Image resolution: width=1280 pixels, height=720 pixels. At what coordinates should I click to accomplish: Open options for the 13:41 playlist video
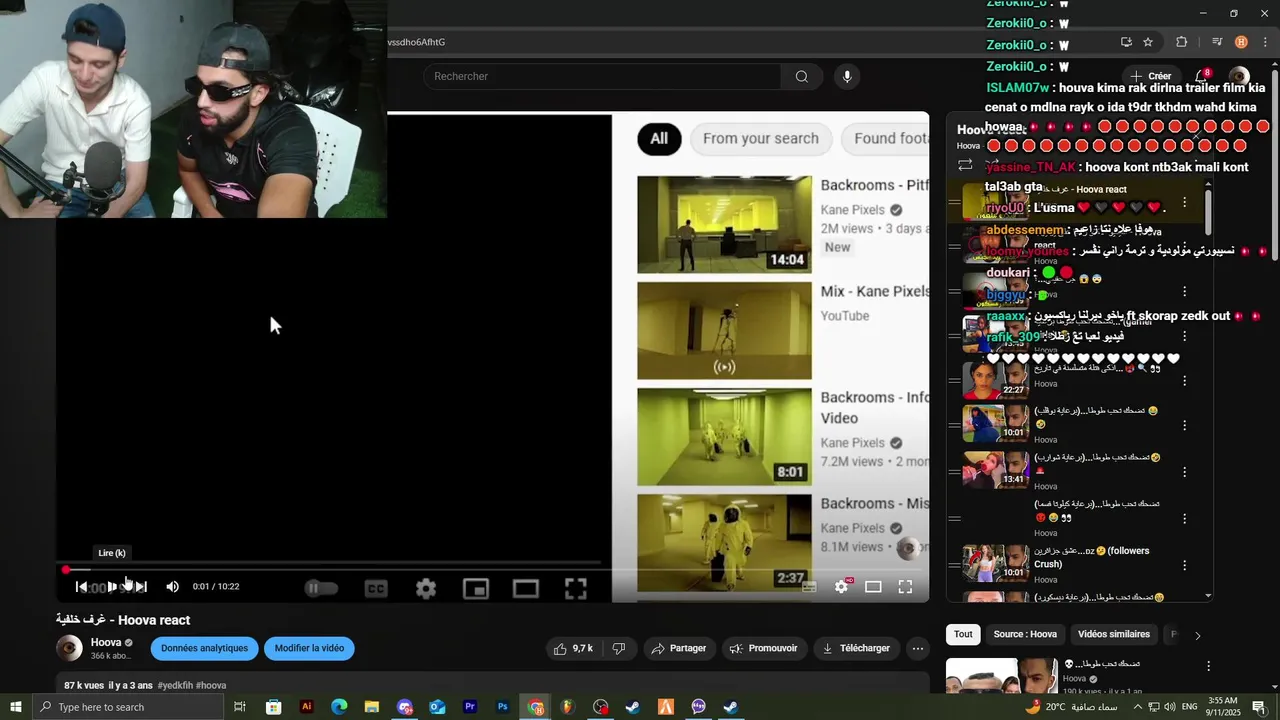[1184, 470]
